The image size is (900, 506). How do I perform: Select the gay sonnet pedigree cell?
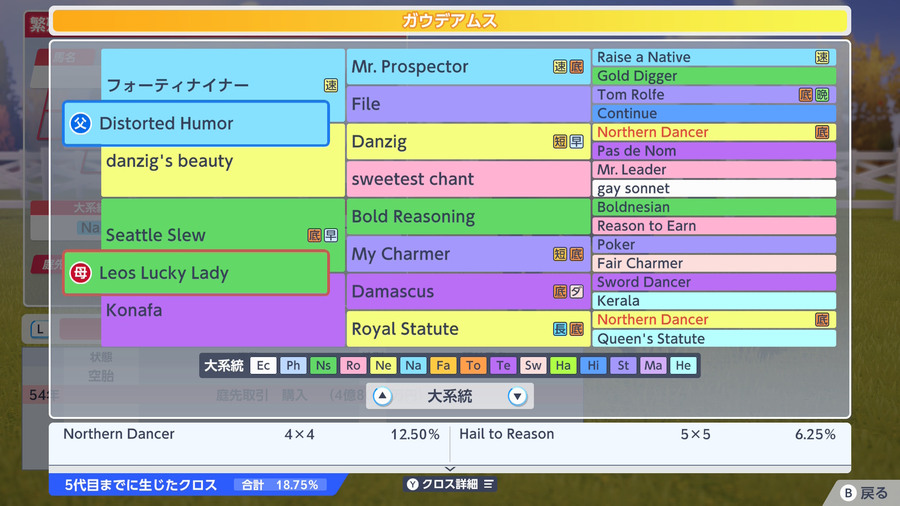714,188
